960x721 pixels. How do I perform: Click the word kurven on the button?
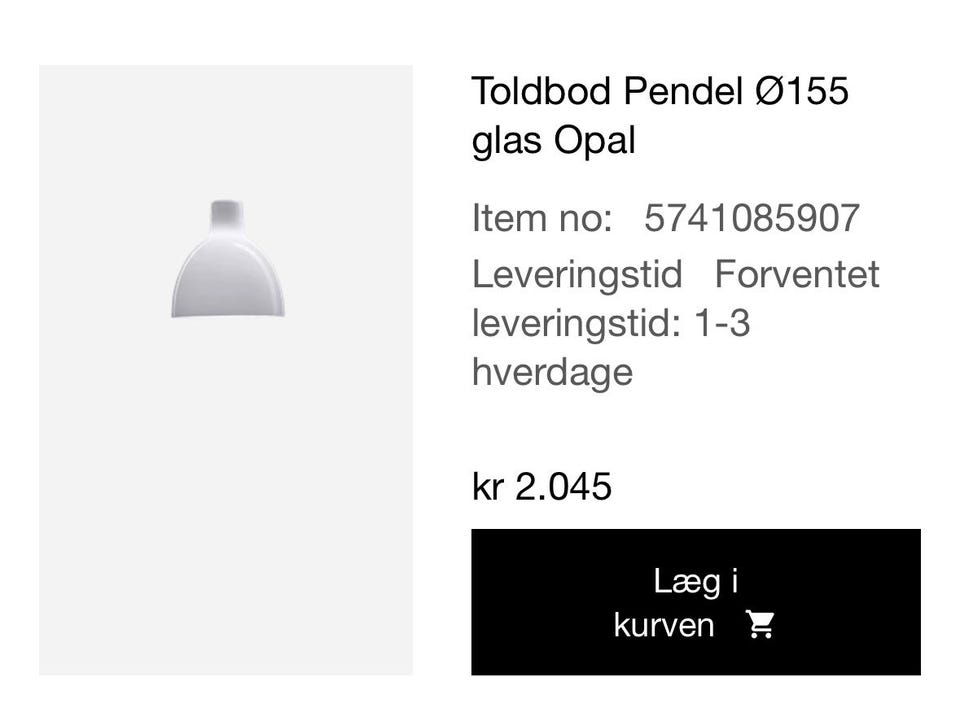pos(664,625)
